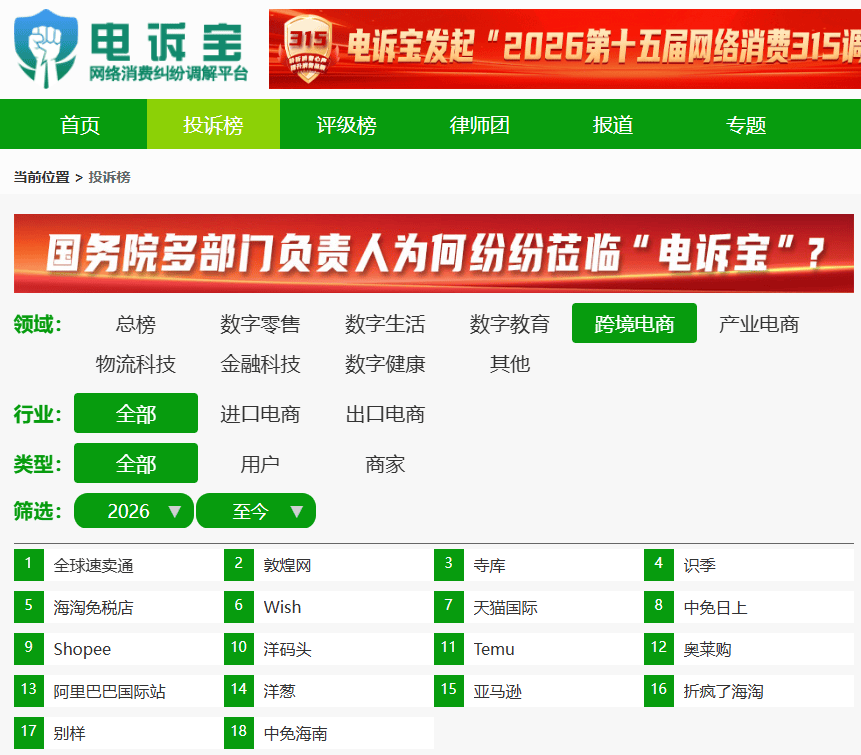Click the 电诉宝 fist shield logo
861x755 pixels.
pos(46,49)
